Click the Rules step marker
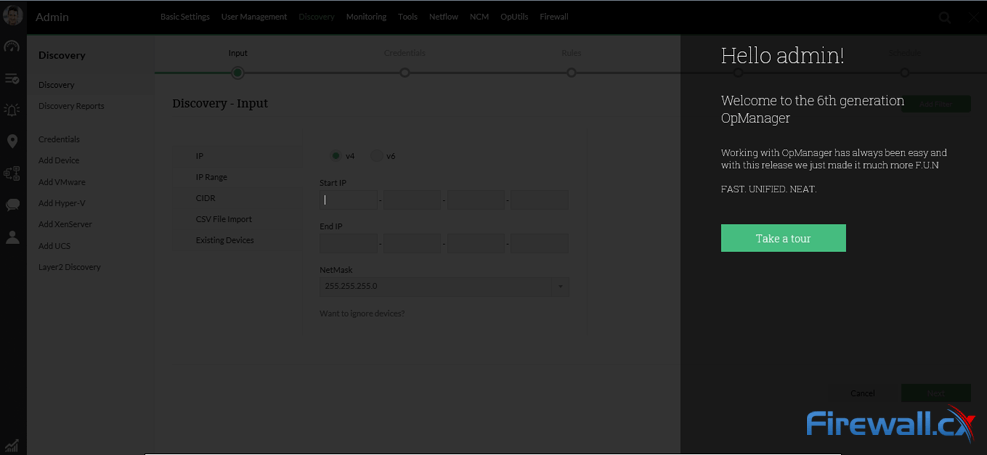 point(571,73)
